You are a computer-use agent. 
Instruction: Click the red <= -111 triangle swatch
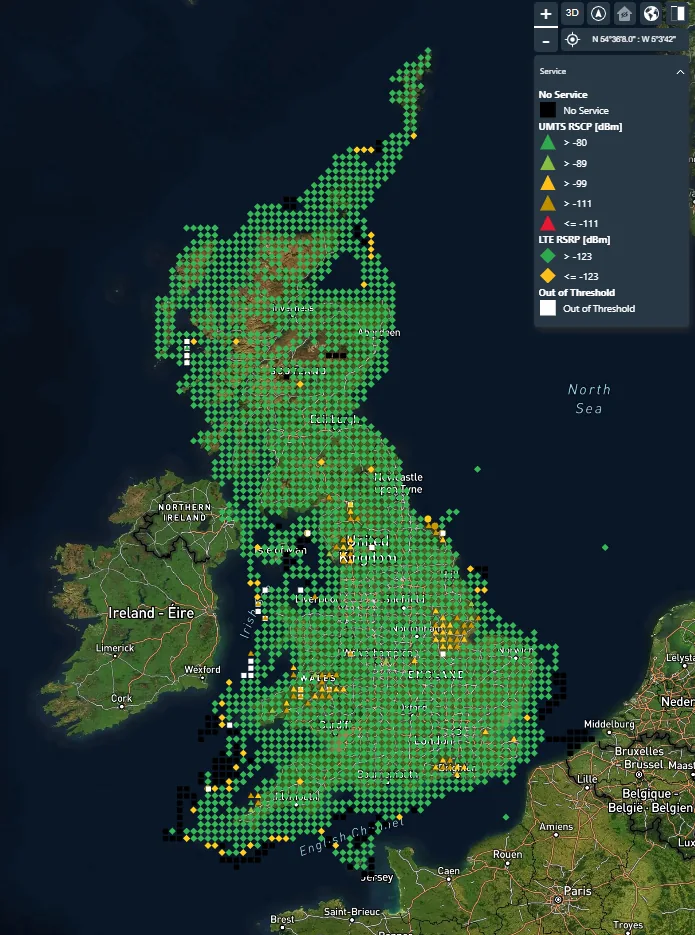[x=548, y=224]
